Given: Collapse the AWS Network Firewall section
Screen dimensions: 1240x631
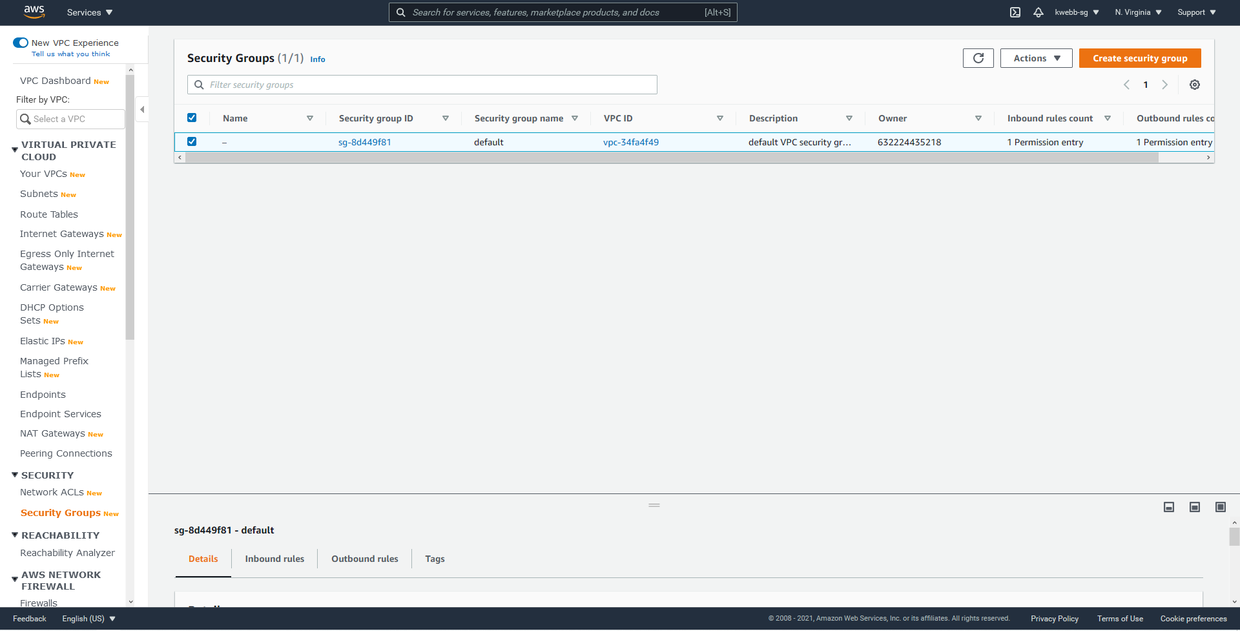Looking at the screenshot, I should click(x=15, y=577).
